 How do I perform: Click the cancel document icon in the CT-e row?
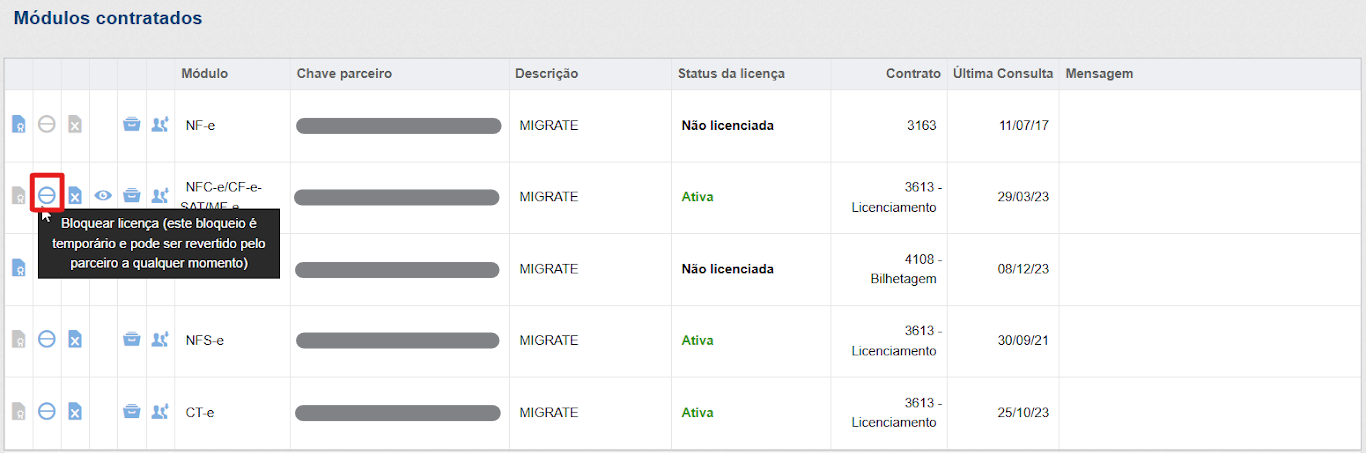click(75, 411)
